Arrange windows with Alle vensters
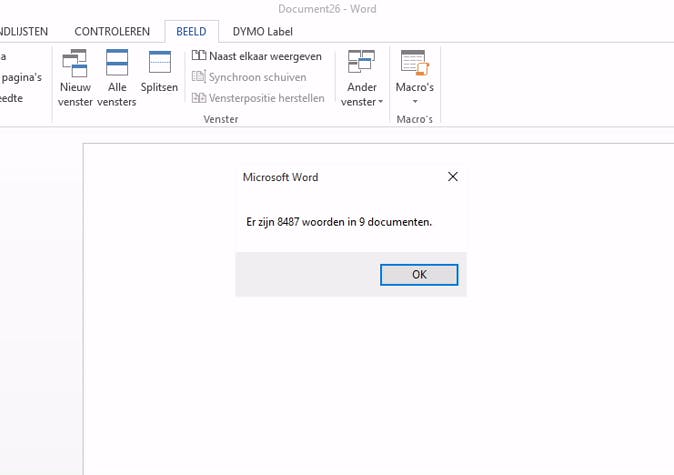674x475 pixels. 117,78
